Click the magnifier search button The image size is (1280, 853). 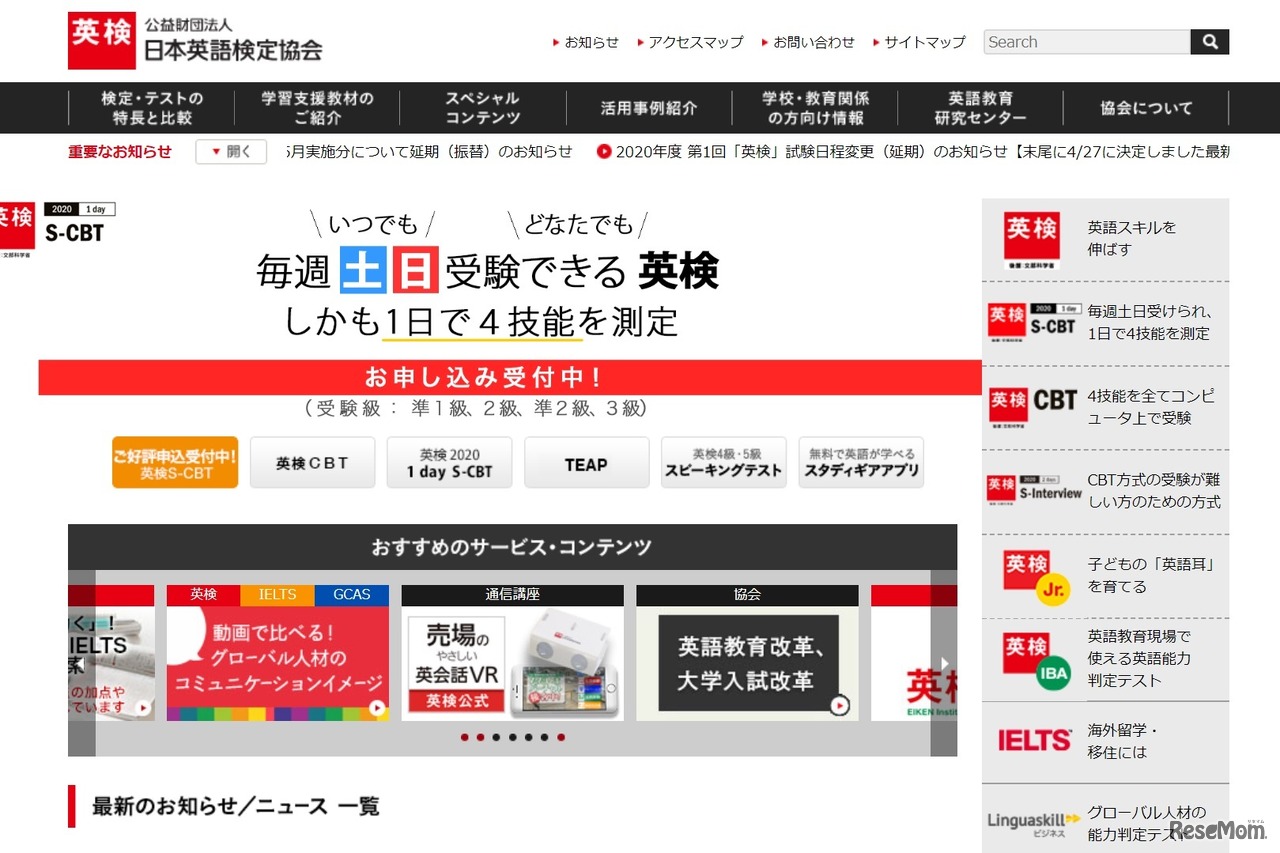coord(1209,42)
